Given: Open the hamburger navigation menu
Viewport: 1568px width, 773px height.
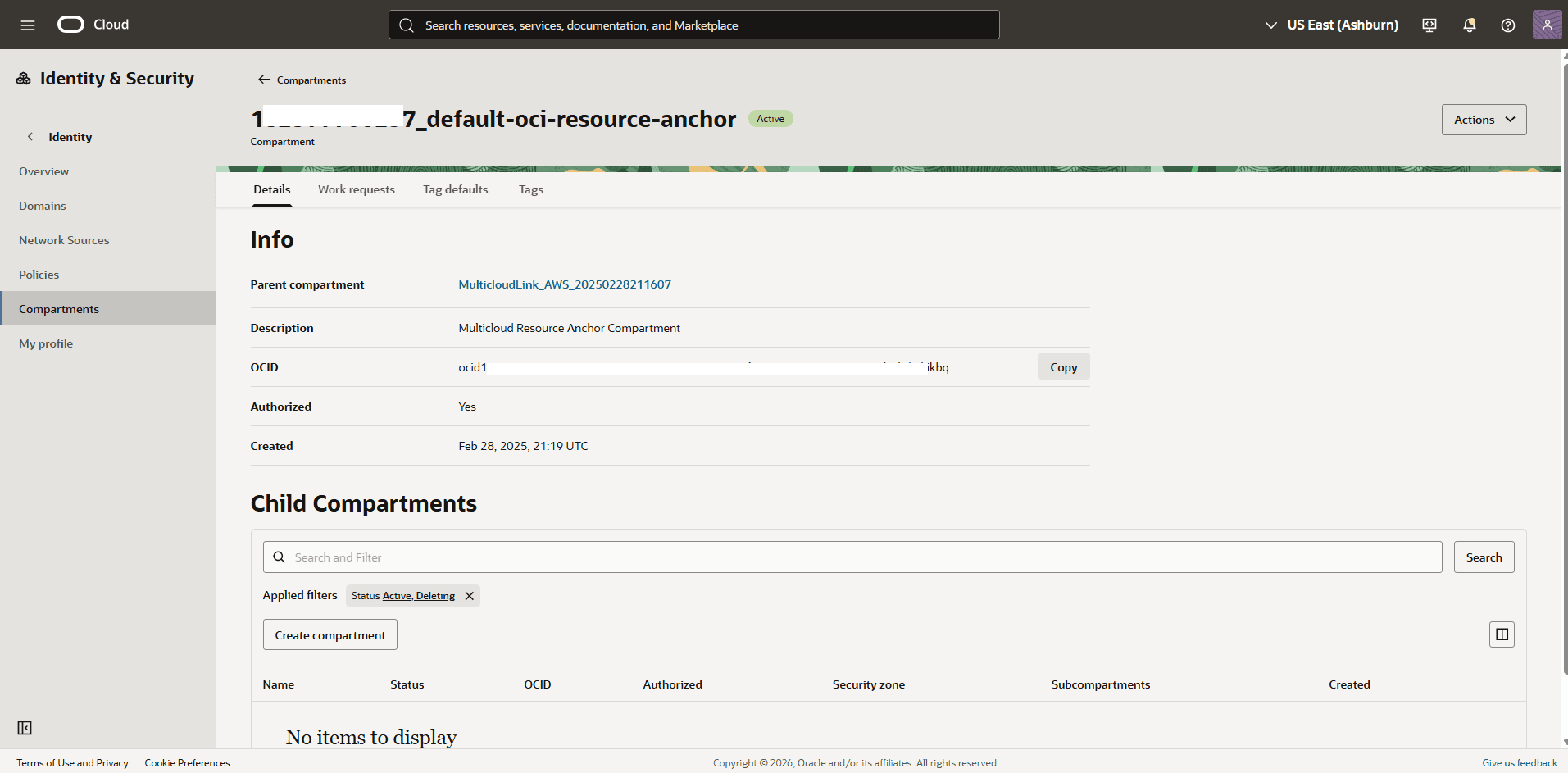Looking at the screenshot, I should pyautogui.click(x=28, y=25).
